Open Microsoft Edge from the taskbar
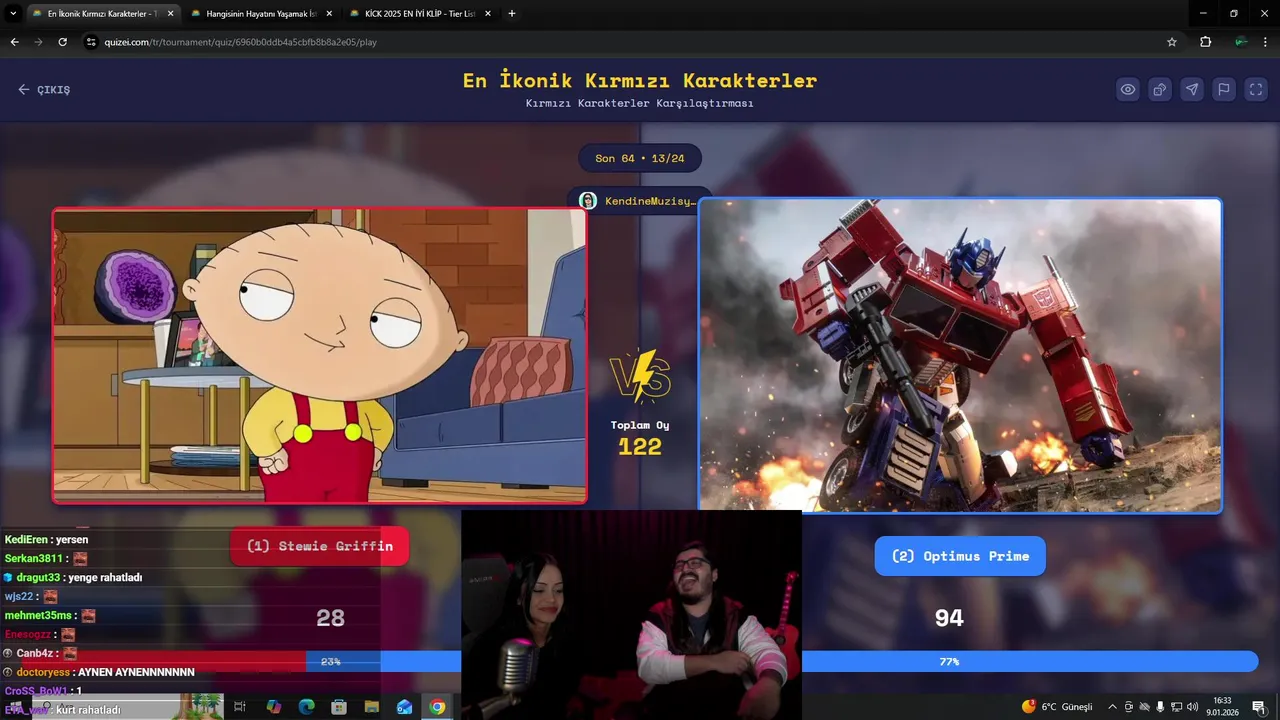Viewport: 1280px width, 720px height. (307, 707)
